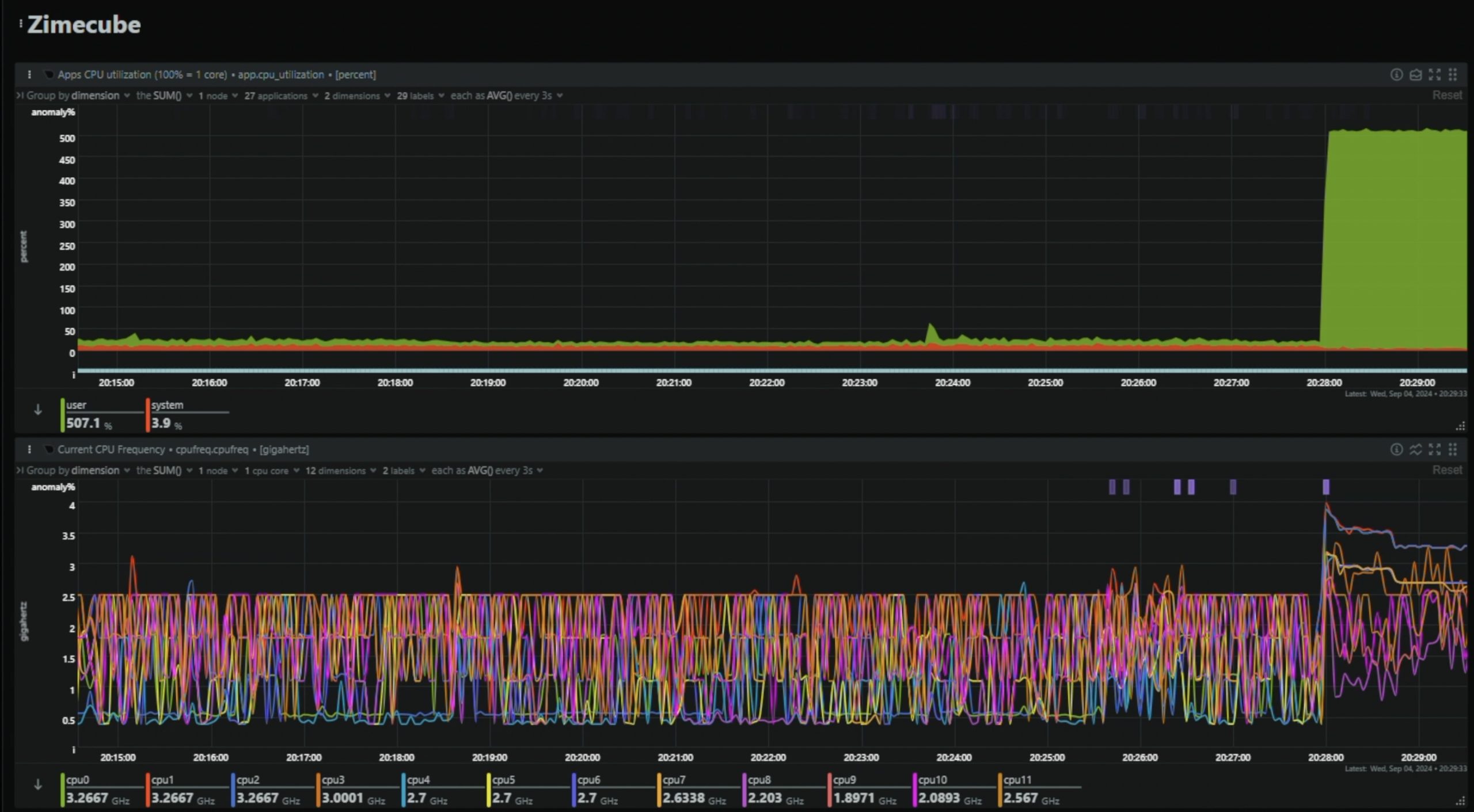Image resolution: width=1474 pixels, height=812 pixels.
Task: Open the Zimecube dashboard title menu
Action: click(x=21, y=24)
